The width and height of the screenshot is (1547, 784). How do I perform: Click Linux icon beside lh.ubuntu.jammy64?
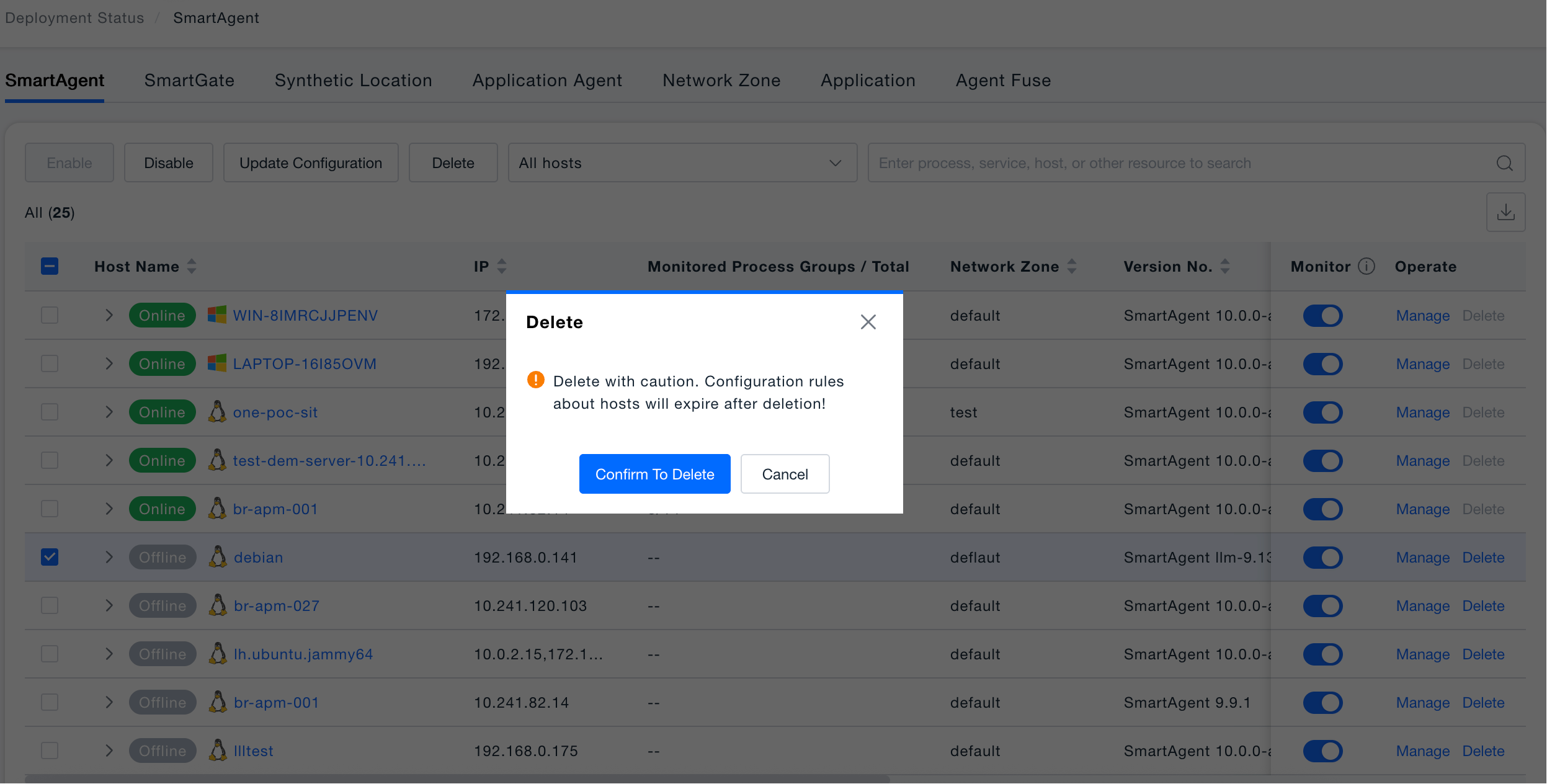click(x=218, y=654)
